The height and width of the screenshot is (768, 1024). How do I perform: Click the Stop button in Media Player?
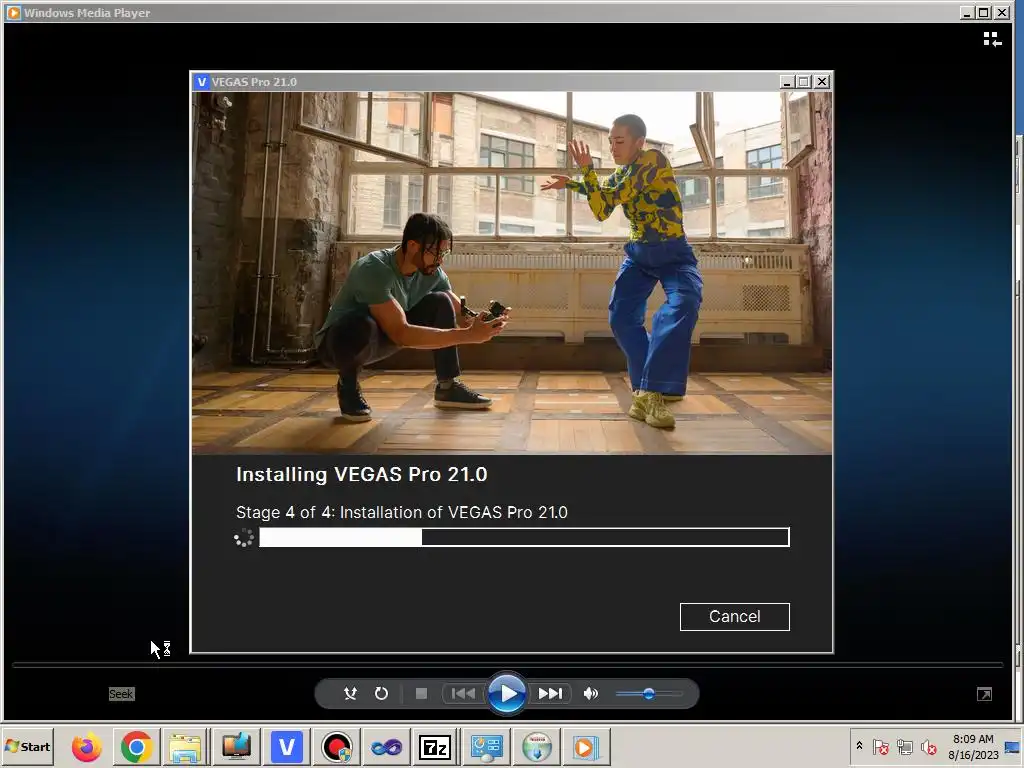click(421, 694)
